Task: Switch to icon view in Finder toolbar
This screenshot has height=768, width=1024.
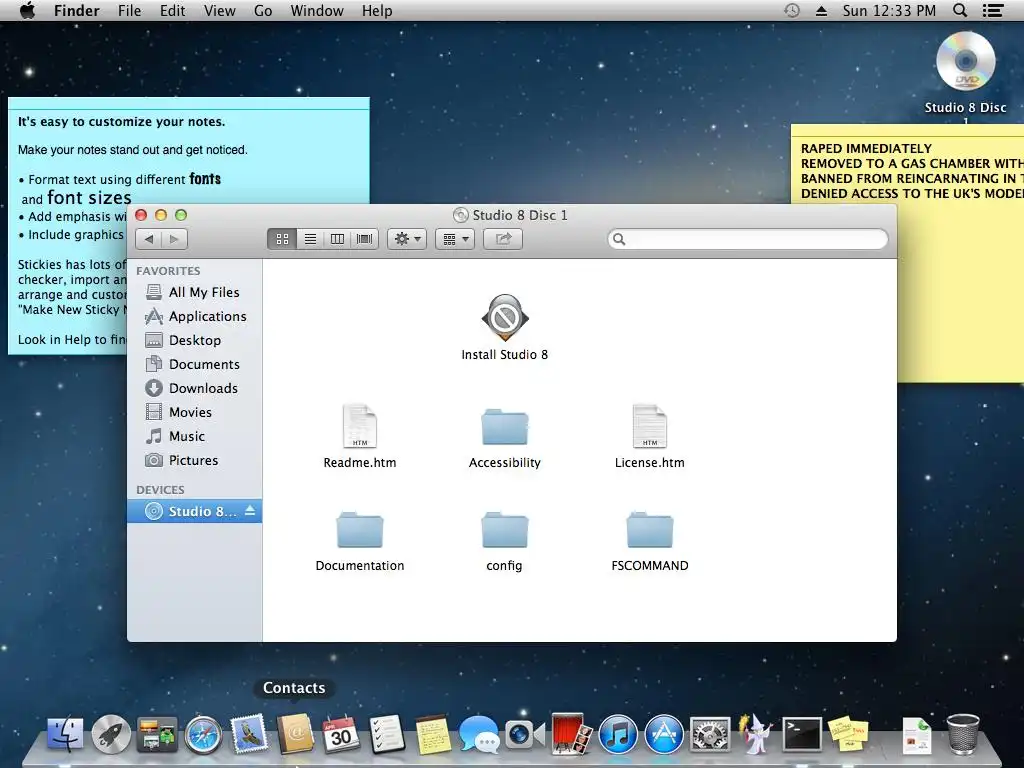Action: pyautogui.click(x=282, y=239)
